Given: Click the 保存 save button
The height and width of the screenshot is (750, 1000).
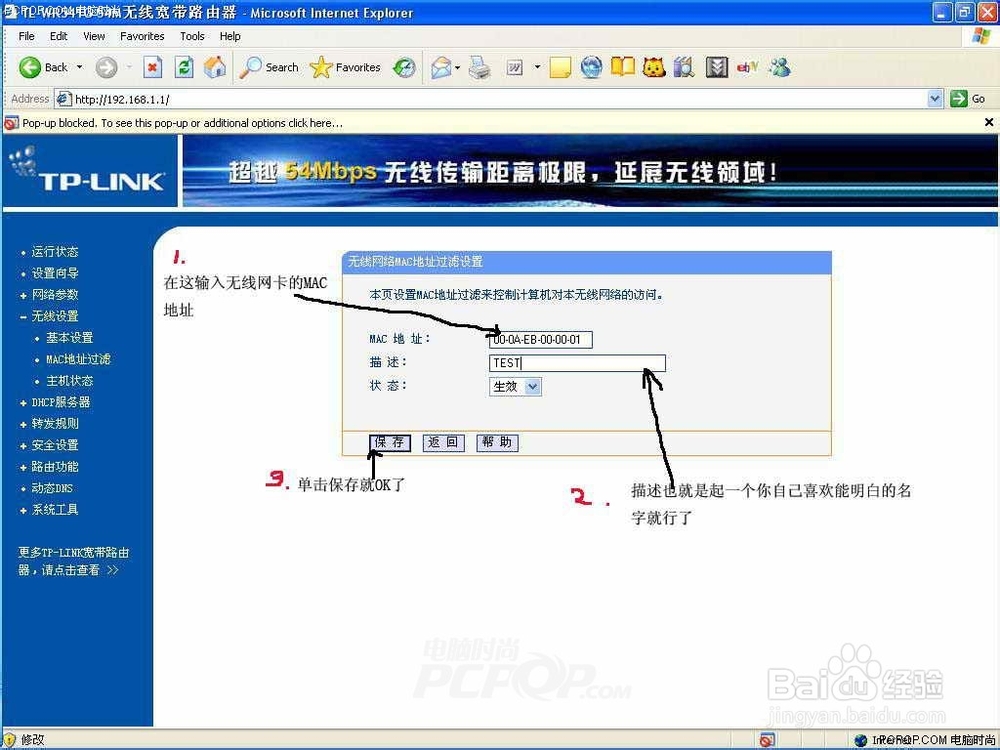Looking at the screenshot, I should (390, 442).
